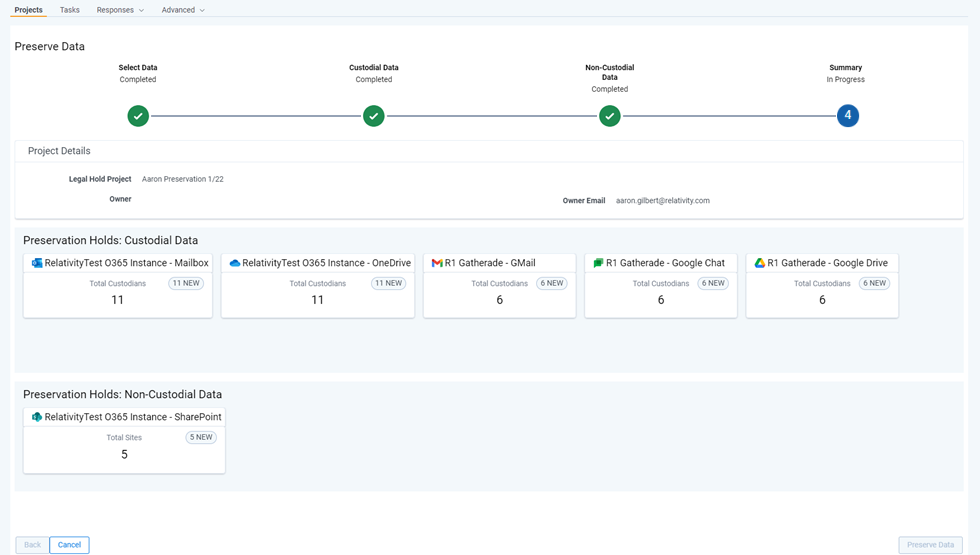Screen dimensions: 980x555
Task: Click the Select Data step label
Action: (138, 68)
